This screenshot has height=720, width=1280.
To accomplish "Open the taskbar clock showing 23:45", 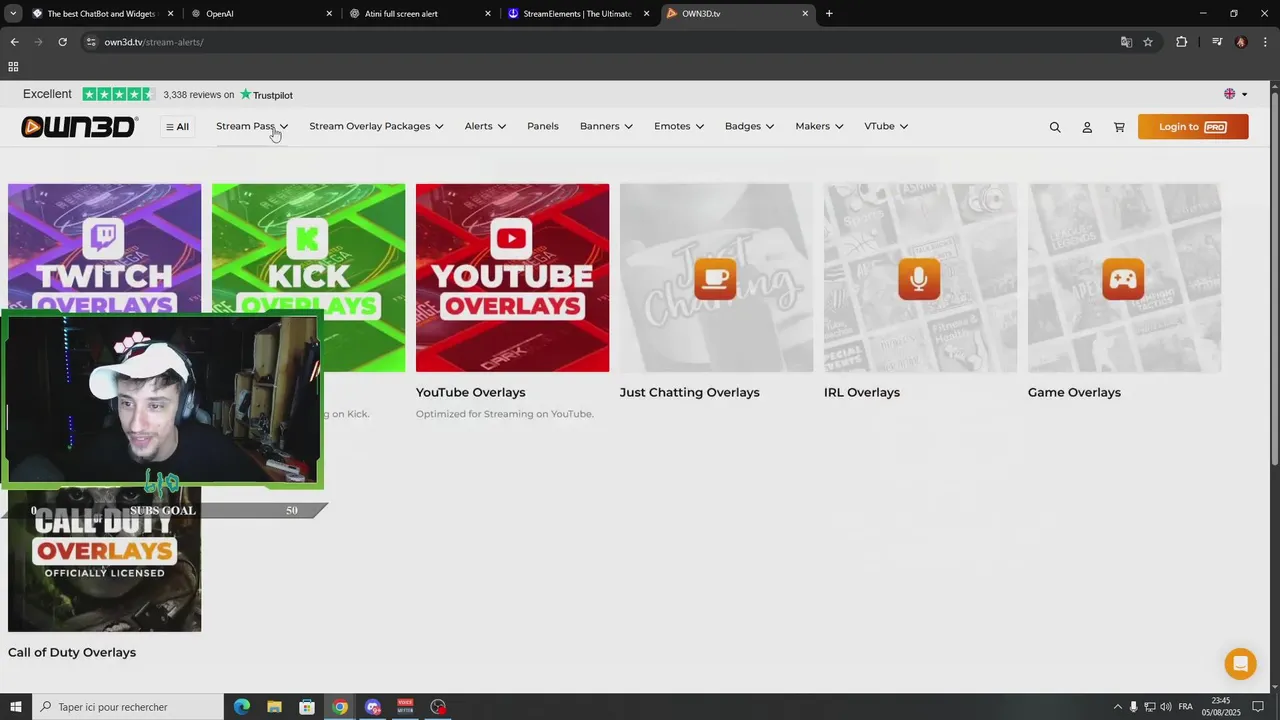I will point(1221,707).
